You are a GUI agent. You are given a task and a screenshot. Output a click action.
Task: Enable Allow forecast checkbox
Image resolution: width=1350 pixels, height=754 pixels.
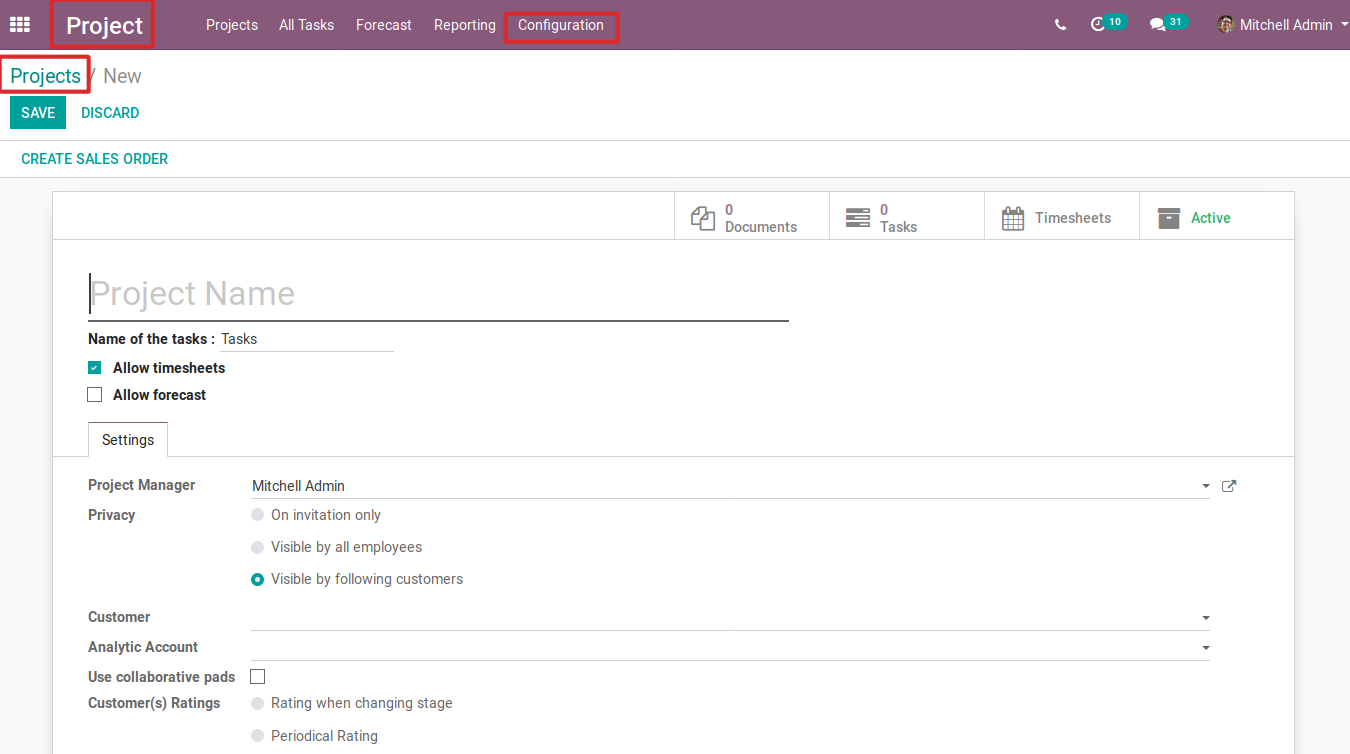(x=95, y=395)
